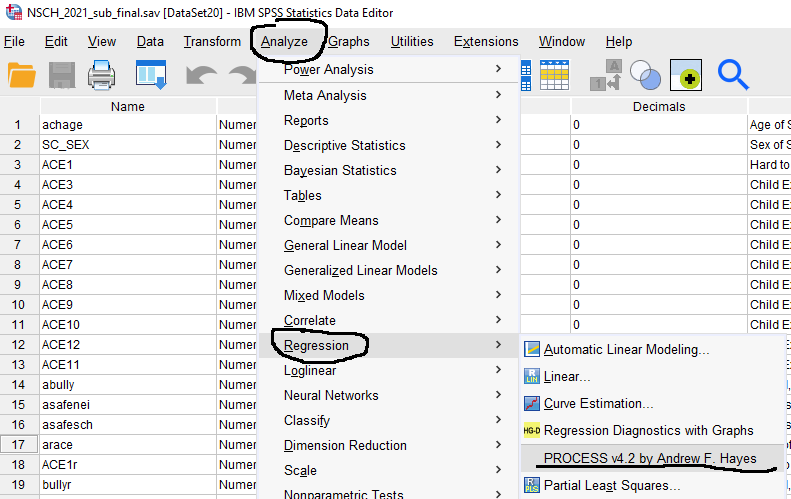791x499 pixels.
Task: Open the File menu
Action: [14, 41]
